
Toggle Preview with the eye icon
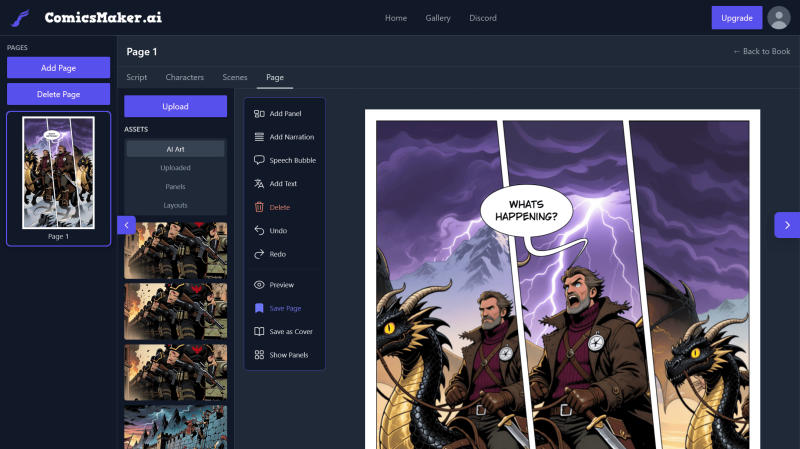point(259,285)
